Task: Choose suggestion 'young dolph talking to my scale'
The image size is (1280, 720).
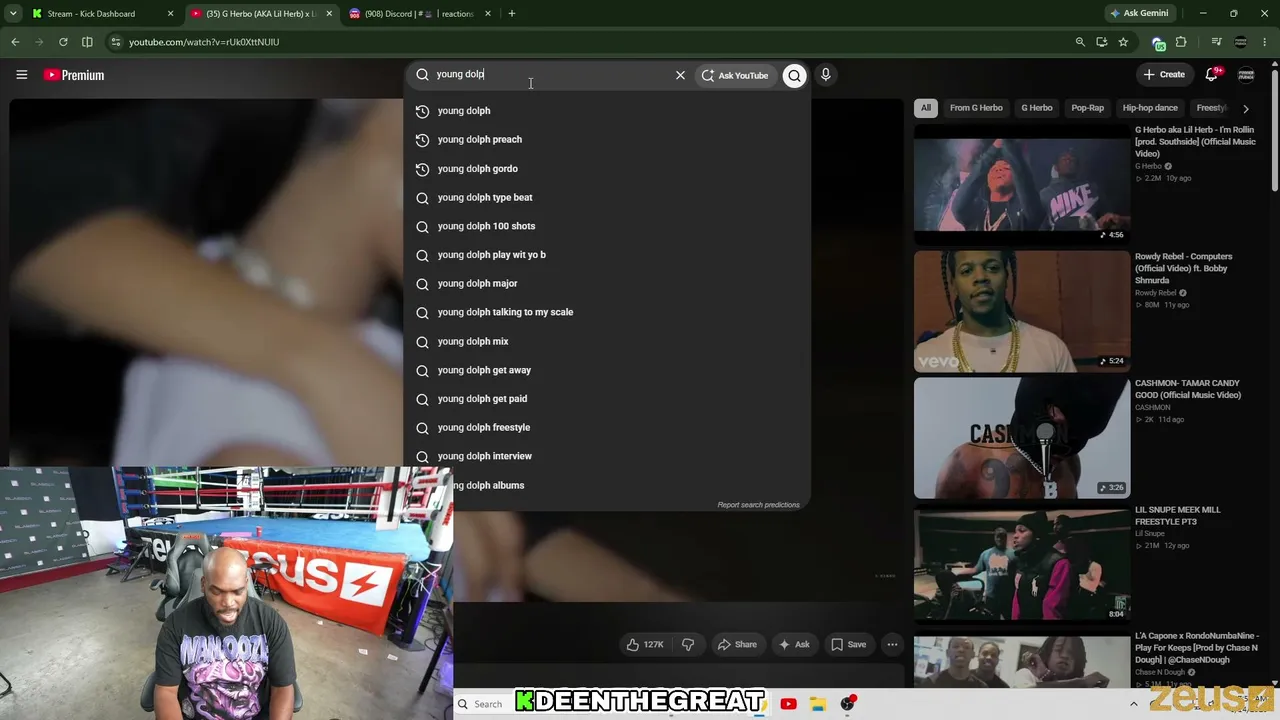Action: point(607,312)
